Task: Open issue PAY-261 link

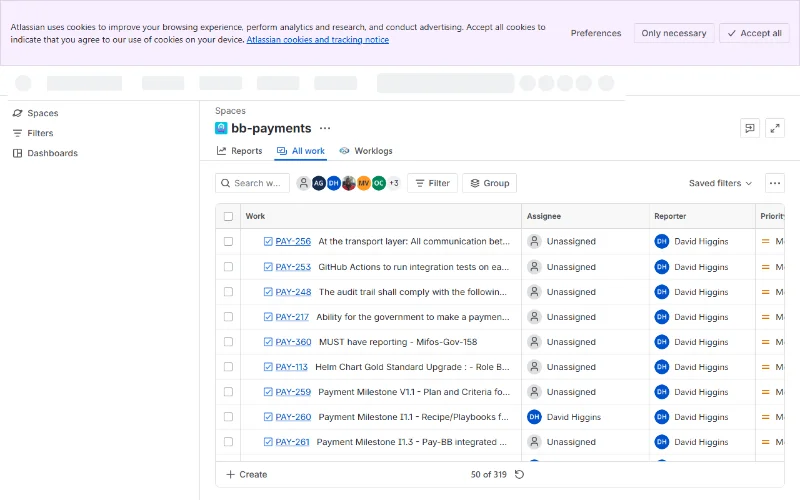Action: tap(292, 442)
